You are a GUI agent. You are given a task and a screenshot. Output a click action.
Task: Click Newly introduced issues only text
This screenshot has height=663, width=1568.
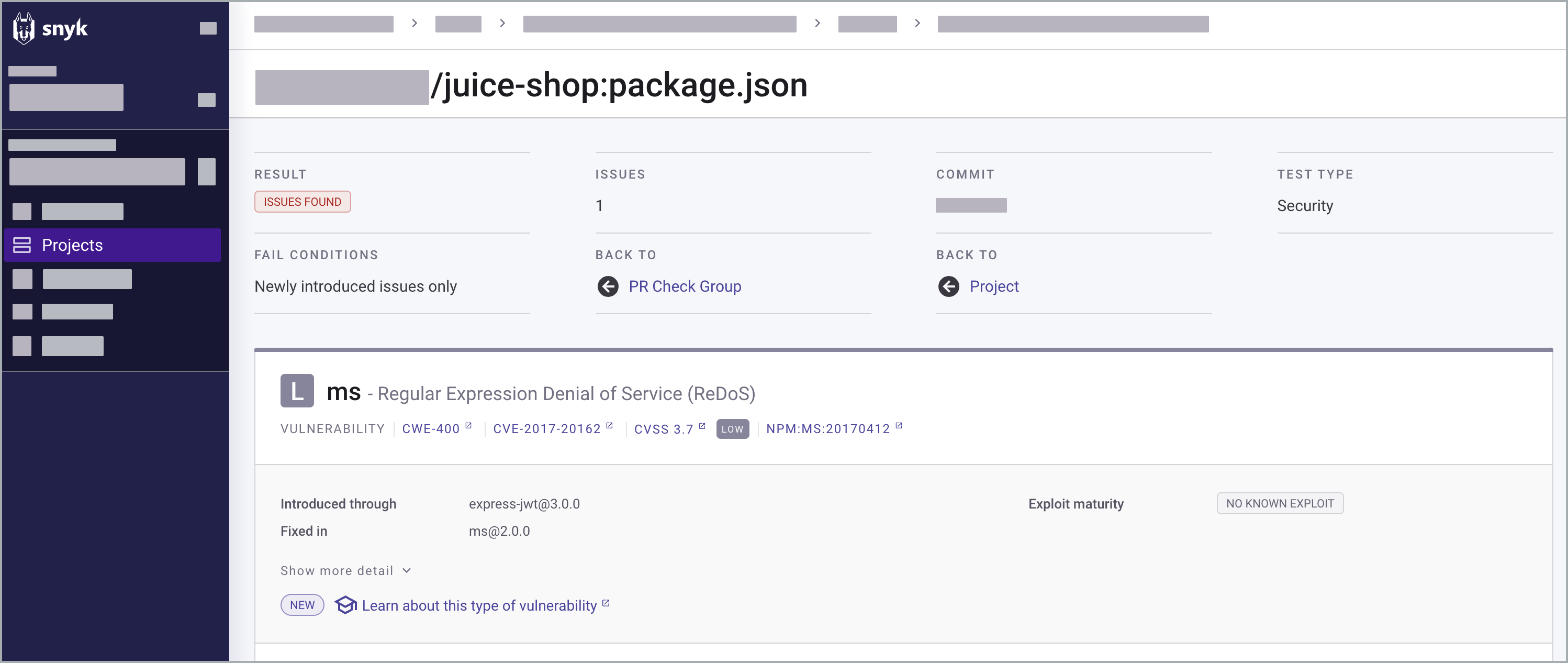pos(355,286)
